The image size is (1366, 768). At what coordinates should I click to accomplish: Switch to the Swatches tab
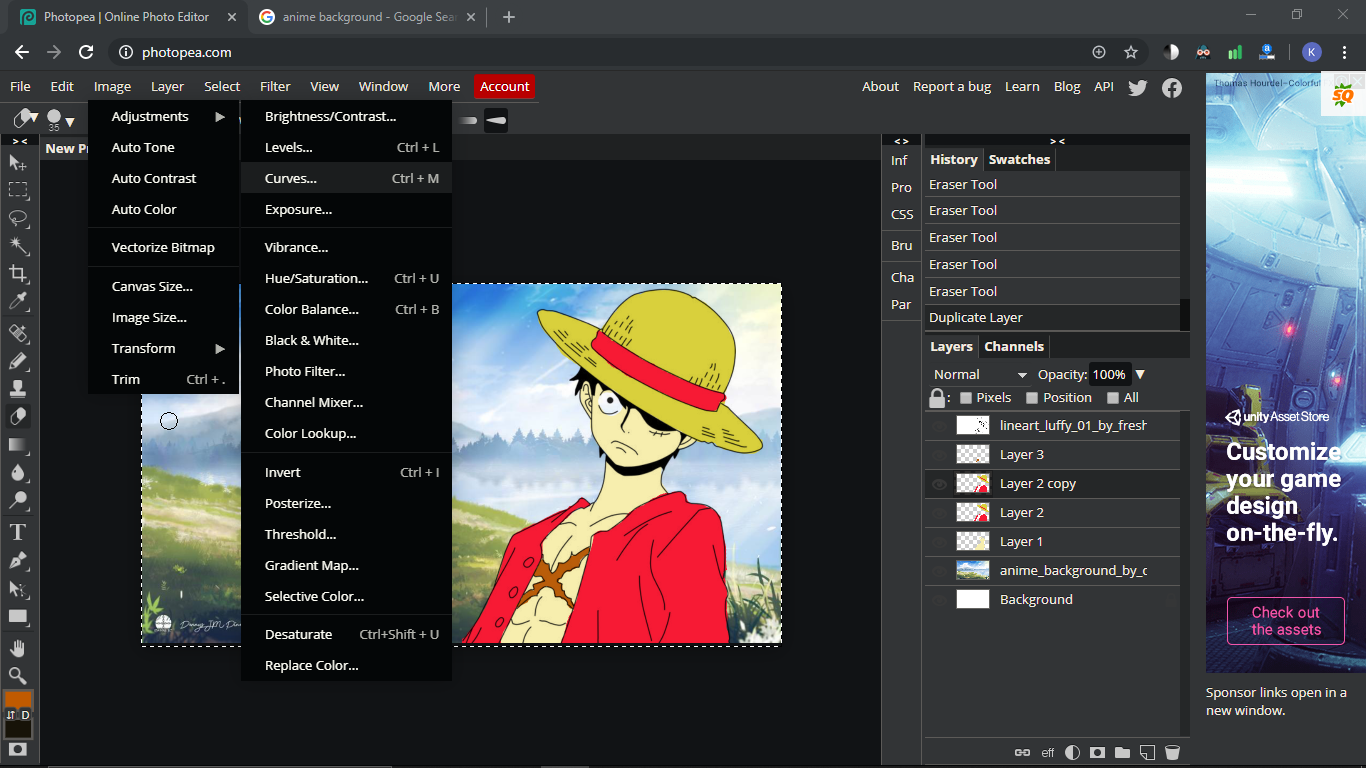(x=1019, y=160)
